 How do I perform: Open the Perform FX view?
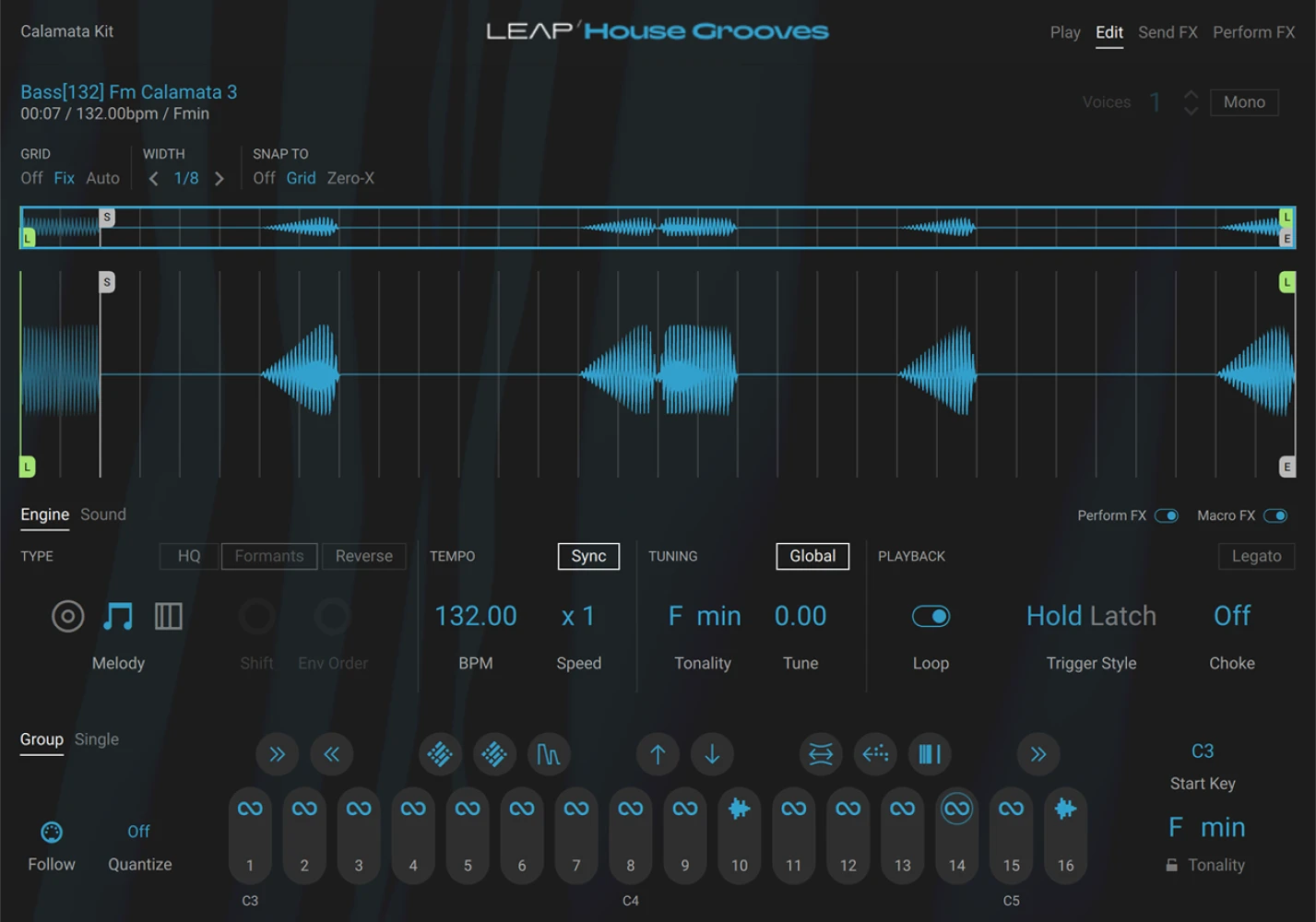pyautogui.click(x=1252, y=31)
